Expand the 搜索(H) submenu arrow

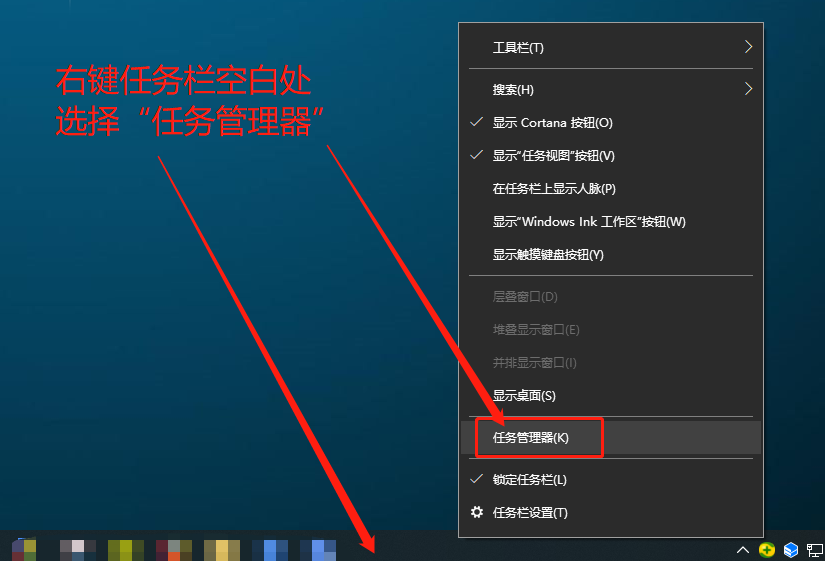[x=747, y=89]
